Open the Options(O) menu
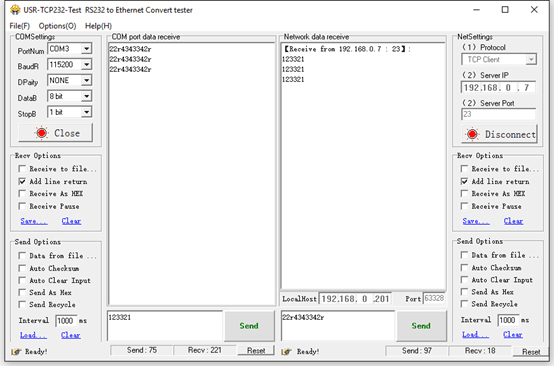 pyautogui.click(x=57, y=26)
